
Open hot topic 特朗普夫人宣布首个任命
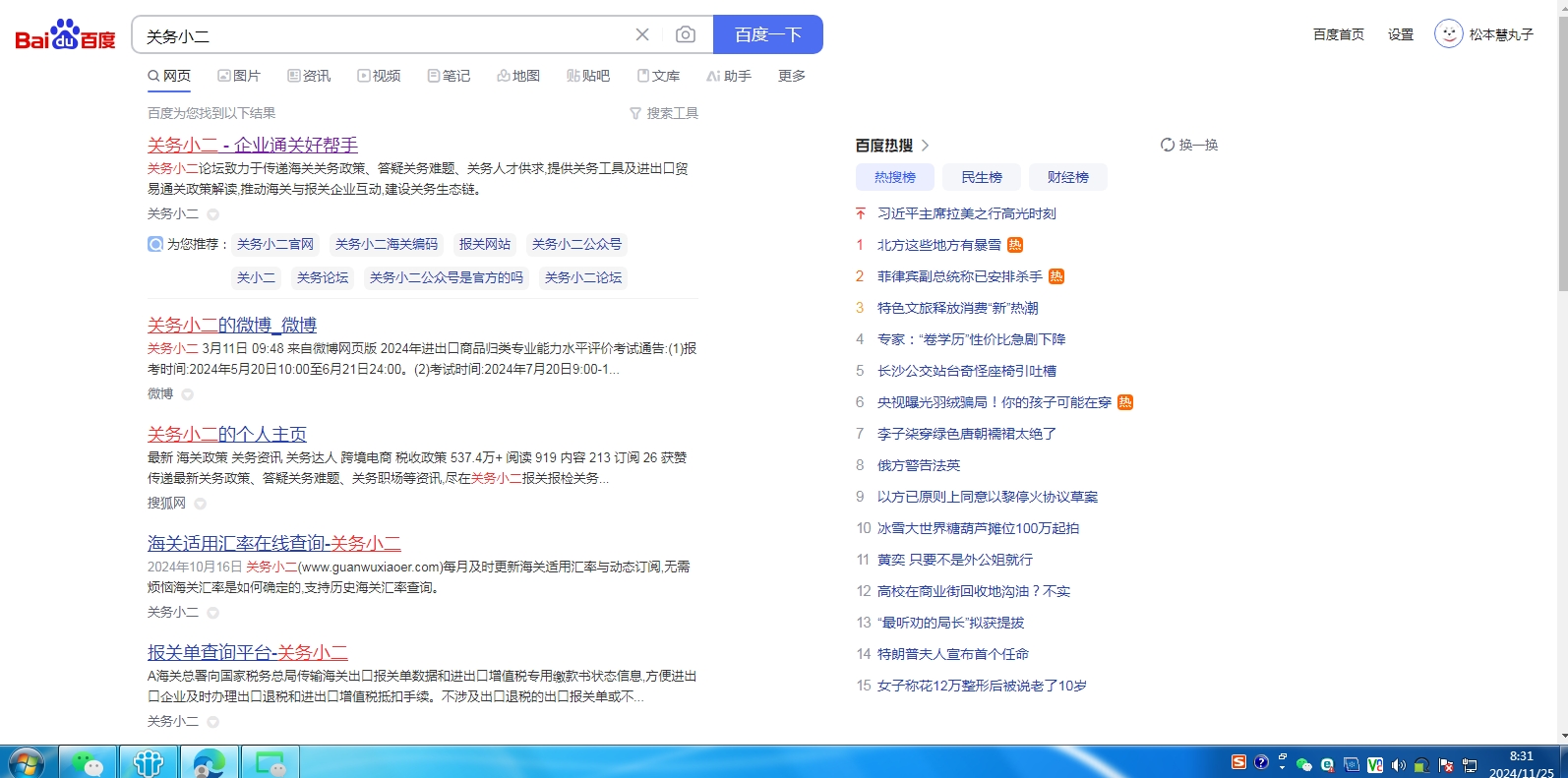[x=953, y=654]
